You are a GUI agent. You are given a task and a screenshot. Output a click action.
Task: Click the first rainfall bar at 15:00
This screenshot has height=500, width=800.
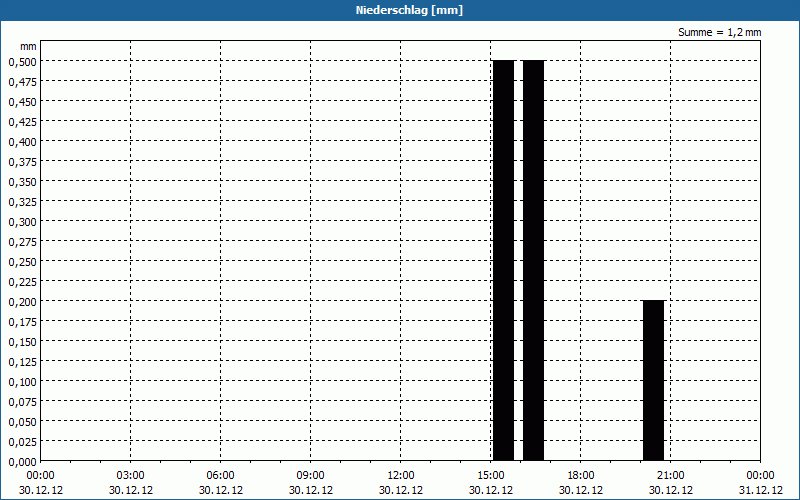pyautogui.click(x=504, y=261)
